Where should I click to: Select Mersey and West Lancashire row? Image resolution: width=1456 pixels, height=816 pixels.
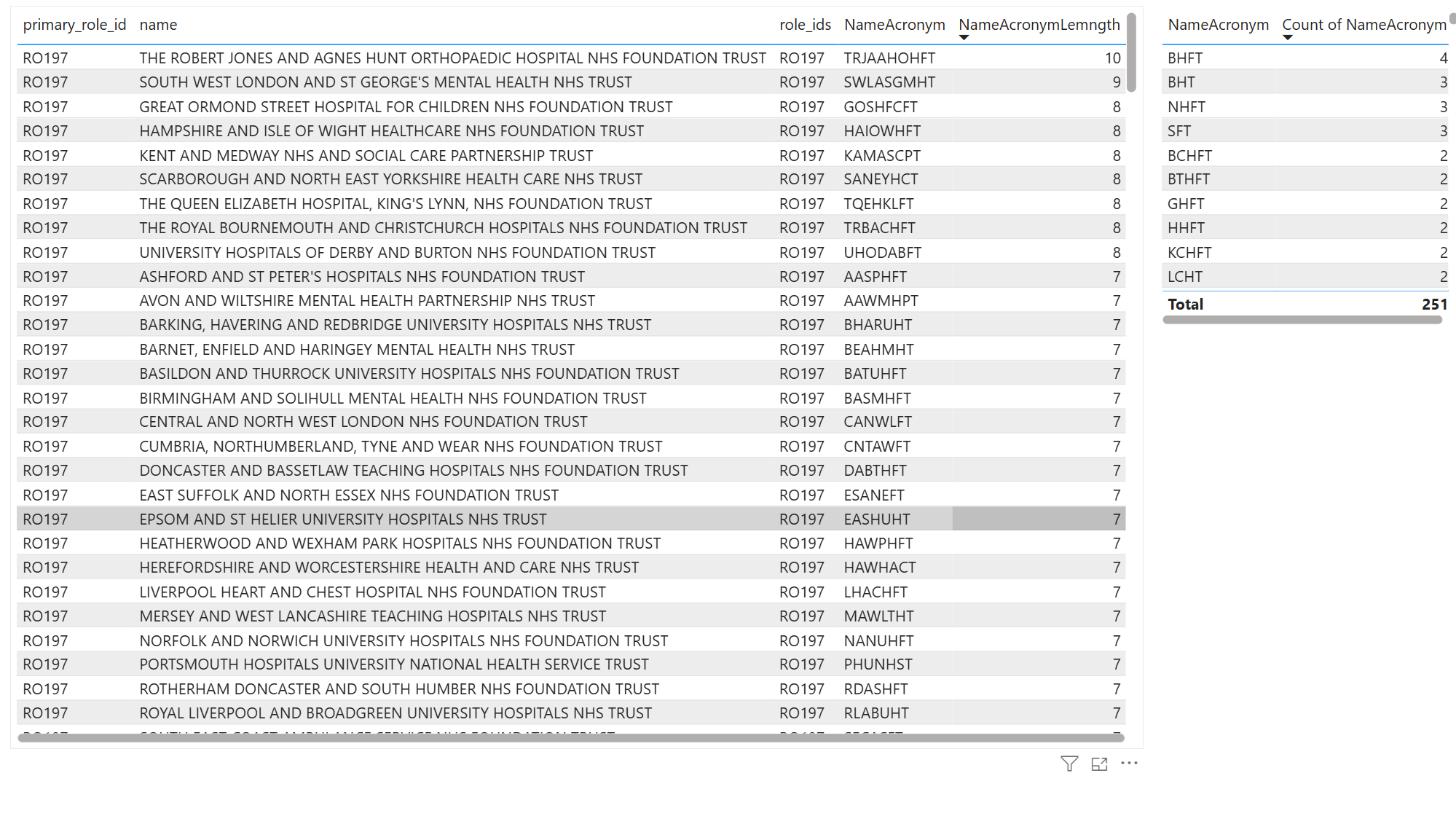(x=571, y=616)
